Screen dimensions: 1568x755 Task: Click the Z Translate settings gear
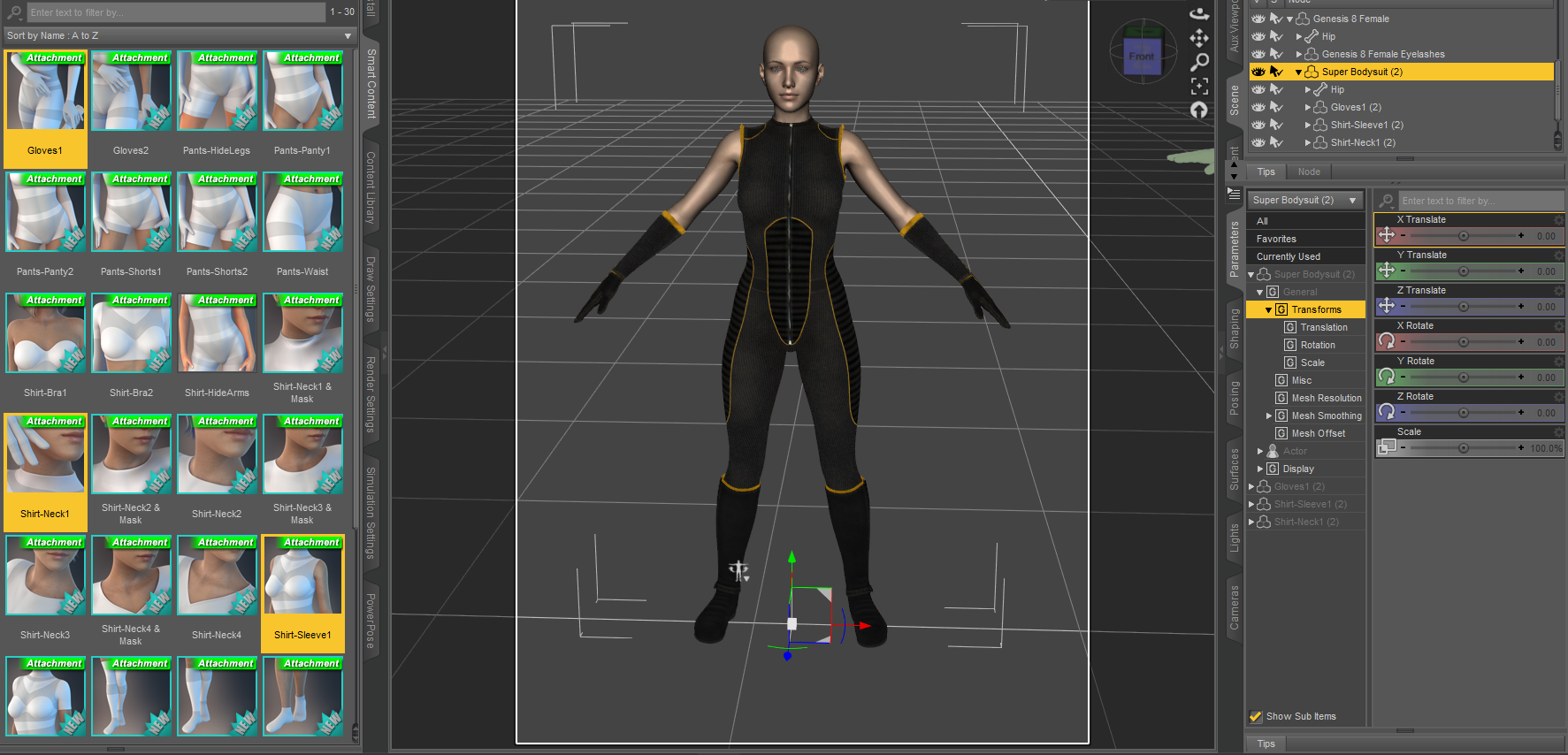click(x=1558, y=290)
